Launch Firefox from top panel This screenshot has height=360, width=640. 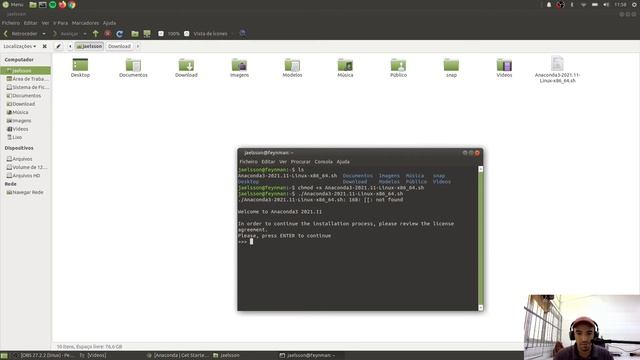tap(62, 5)
